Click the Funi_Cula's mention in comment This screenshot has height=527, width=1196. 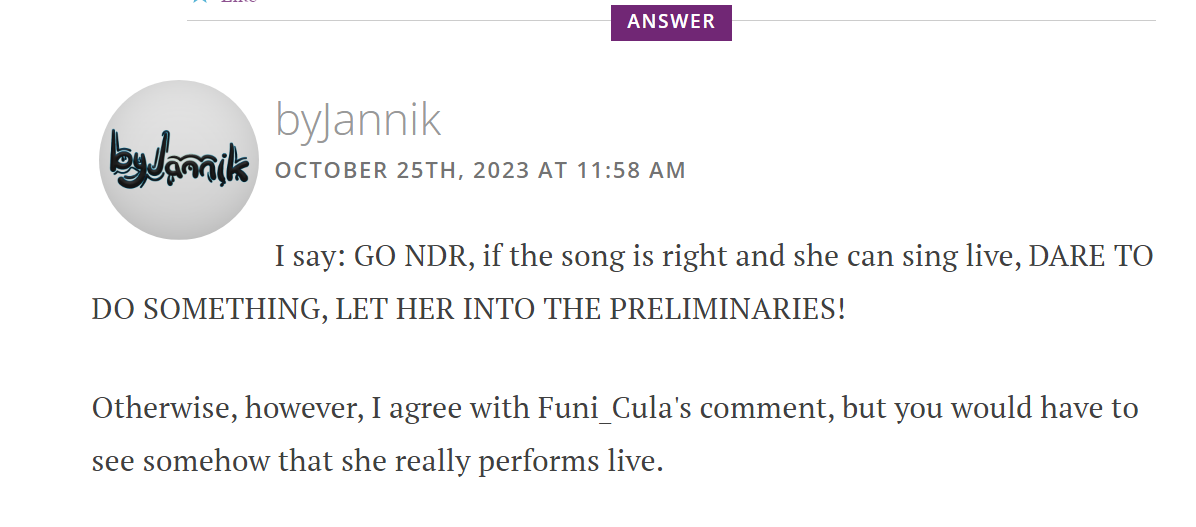click(615, 408)
